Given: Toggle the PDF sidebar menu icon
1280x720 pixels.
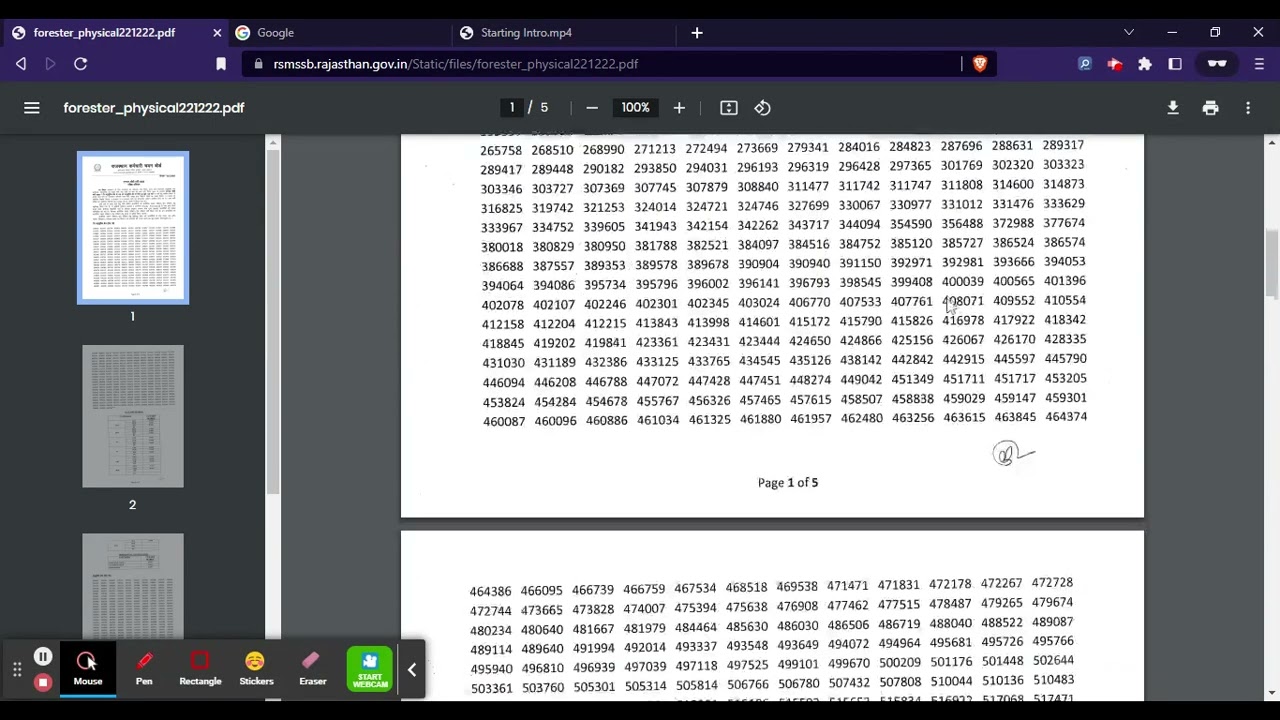Looking at the screenshot, I should pos(32,108).
